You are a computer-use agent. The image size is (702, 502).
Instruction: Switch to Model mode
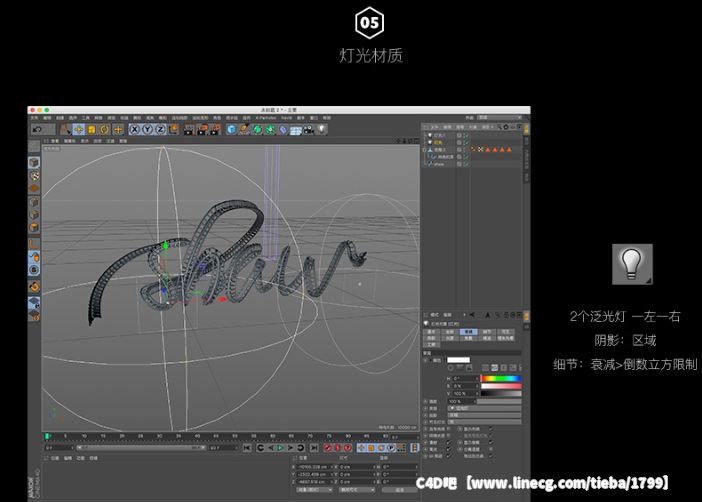(34, 163)
